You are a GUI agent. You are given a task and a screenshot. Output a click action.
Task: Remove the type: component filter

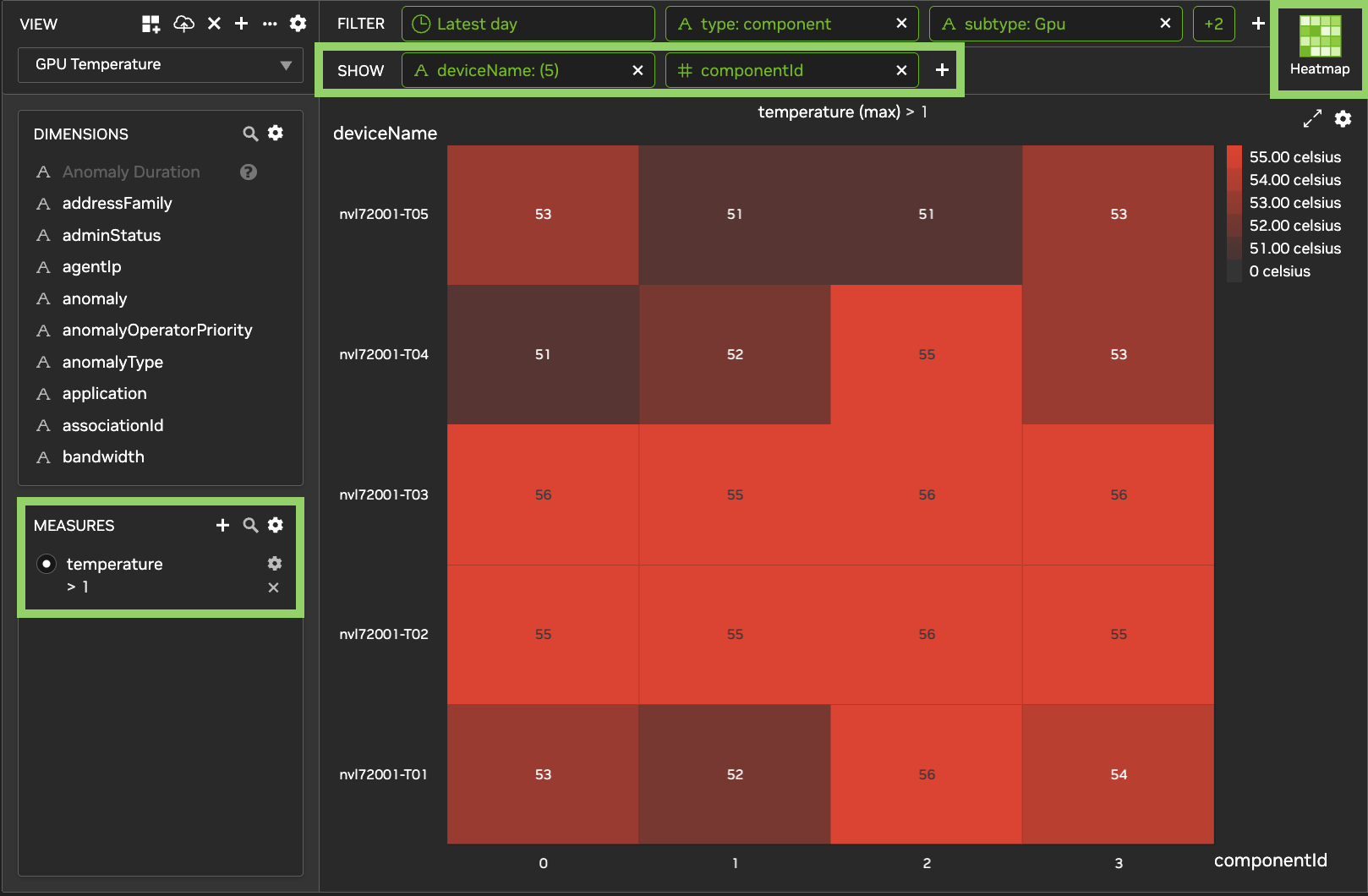(901, 24)
